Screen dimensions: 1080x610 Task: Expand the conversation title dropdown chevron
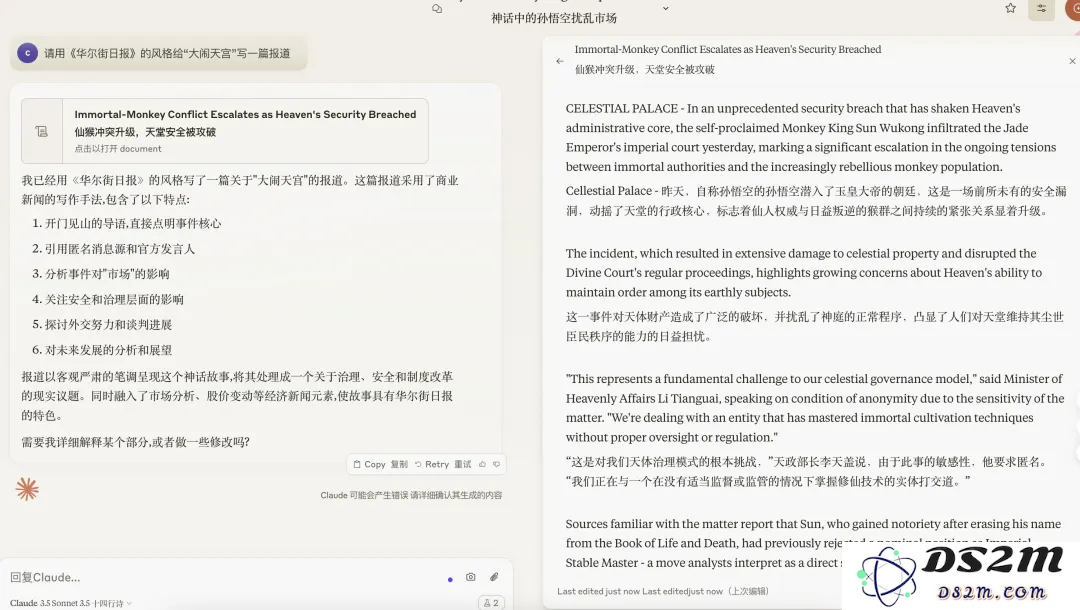point(665,8)
